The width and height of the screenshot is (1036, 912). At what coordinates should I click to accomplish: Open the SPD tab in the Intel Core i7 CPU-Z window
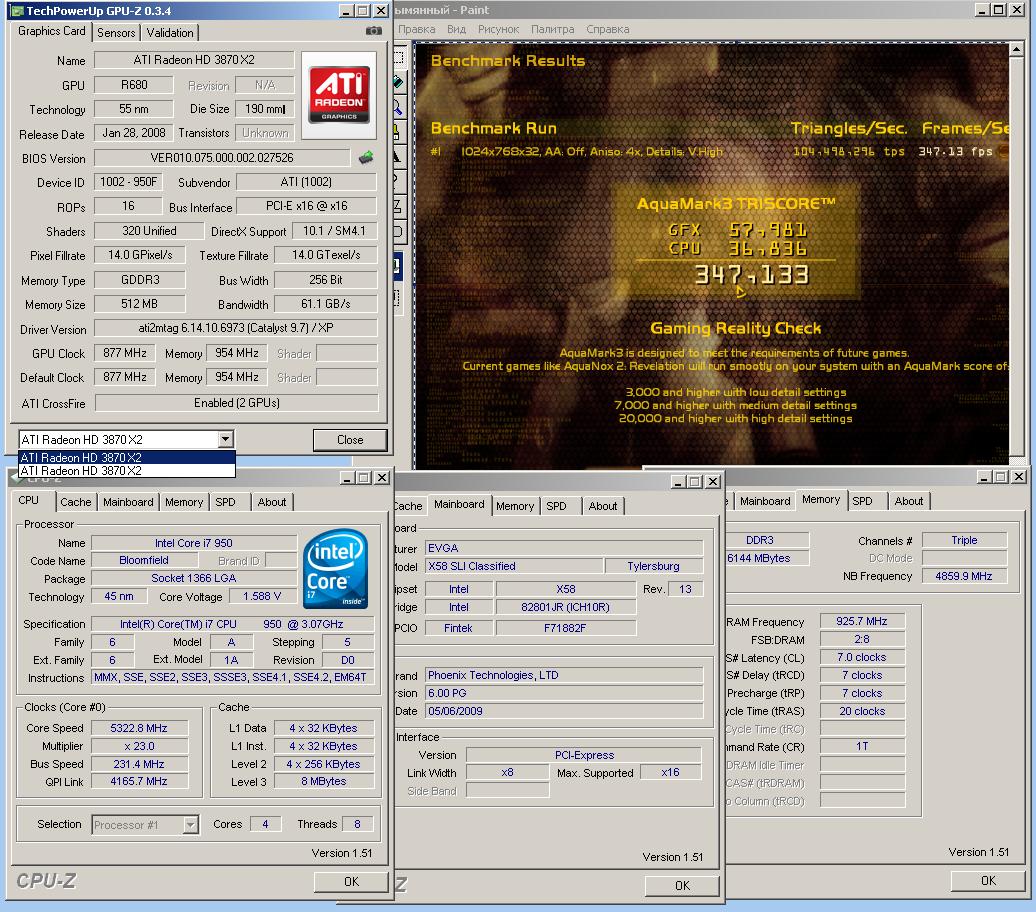(225, 502)
